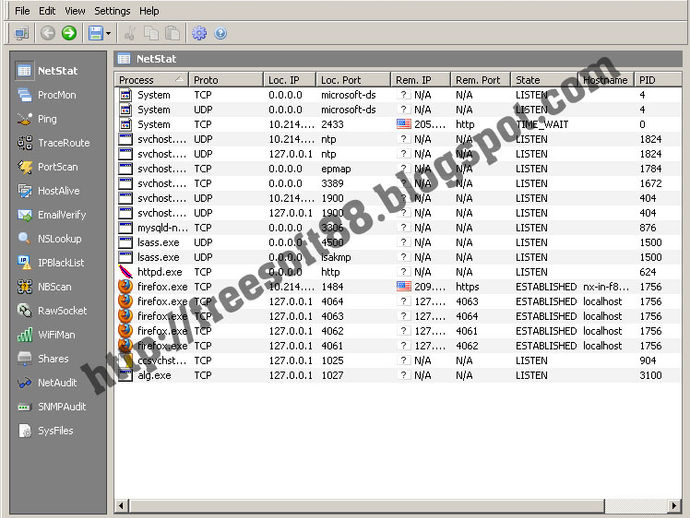The image size is (690, 518).
Task: Select the alg.exe process row
Action: click(x=398, y=375)
